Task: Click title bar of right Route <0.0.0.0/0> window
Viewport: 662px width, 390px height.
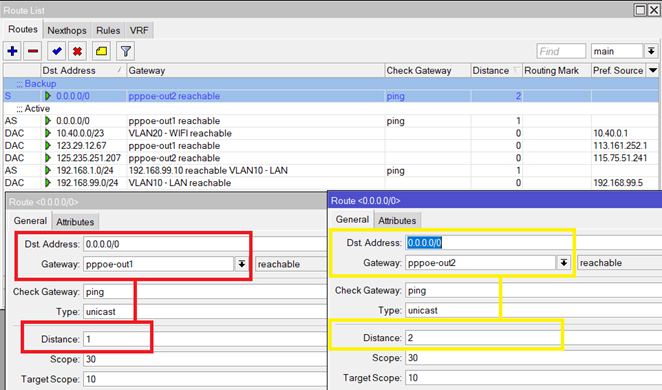Action: click(x=495, y=200)
